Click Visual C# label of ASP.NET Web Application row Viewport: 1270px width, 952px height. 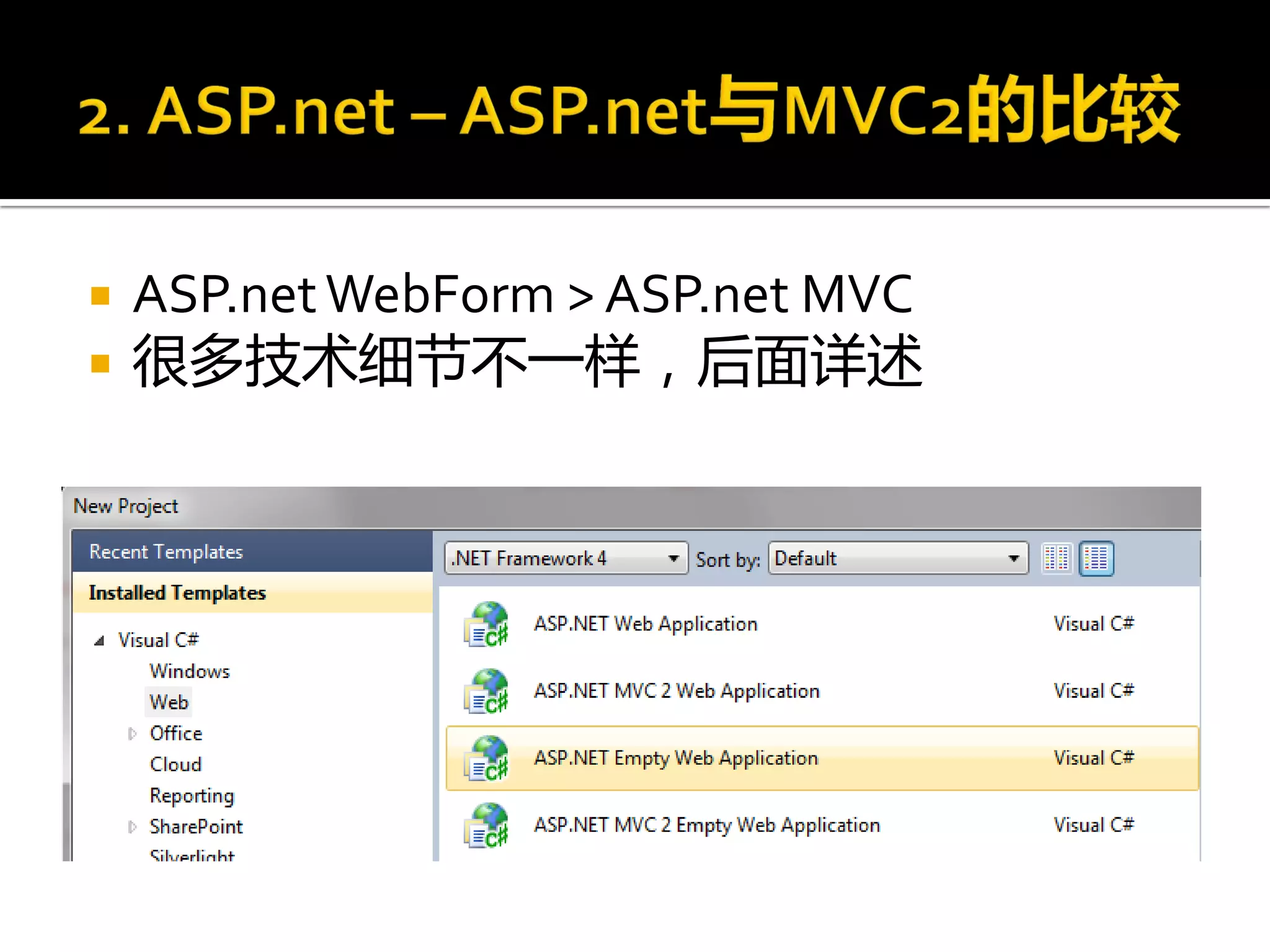pyautogui.click(x=1094, y=624)
